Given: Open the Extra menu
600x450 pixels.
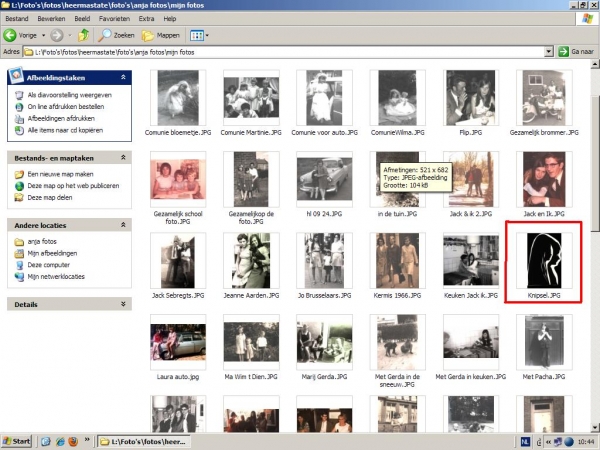Looking at the screenshot, I should click(146, 18).
